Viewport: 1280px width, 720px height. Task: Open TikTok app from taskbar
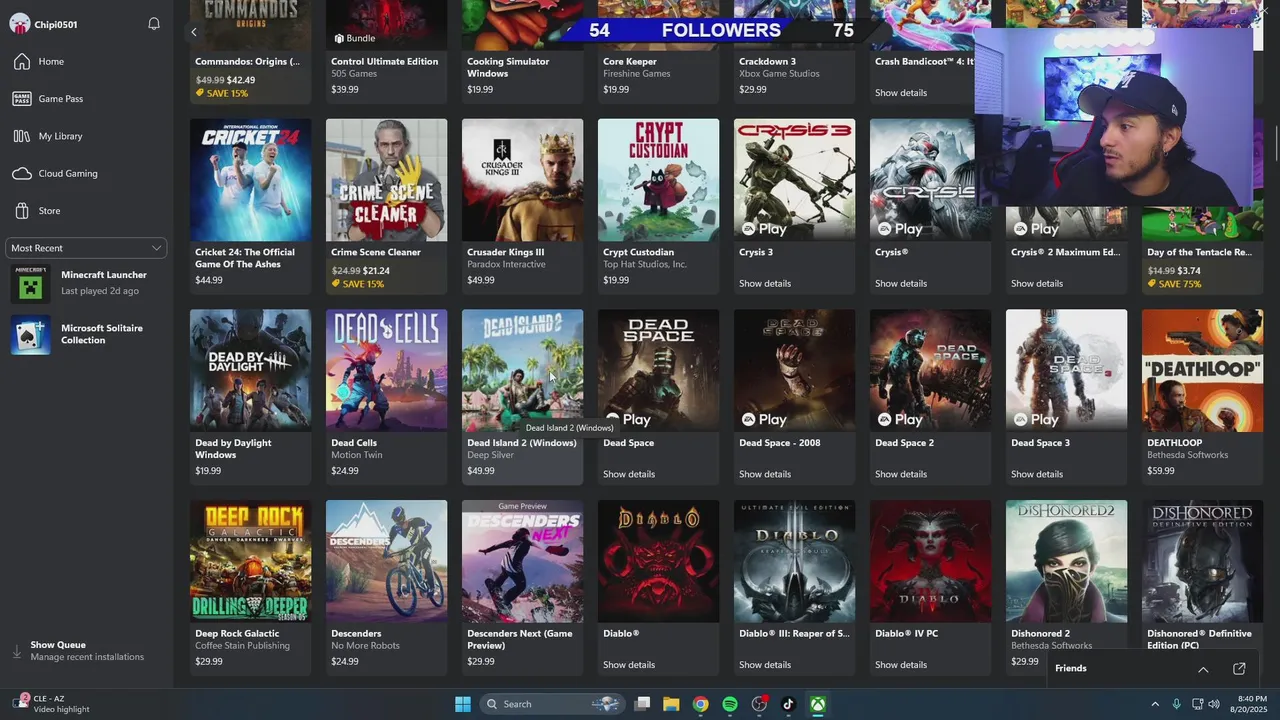tap(788, 704)
